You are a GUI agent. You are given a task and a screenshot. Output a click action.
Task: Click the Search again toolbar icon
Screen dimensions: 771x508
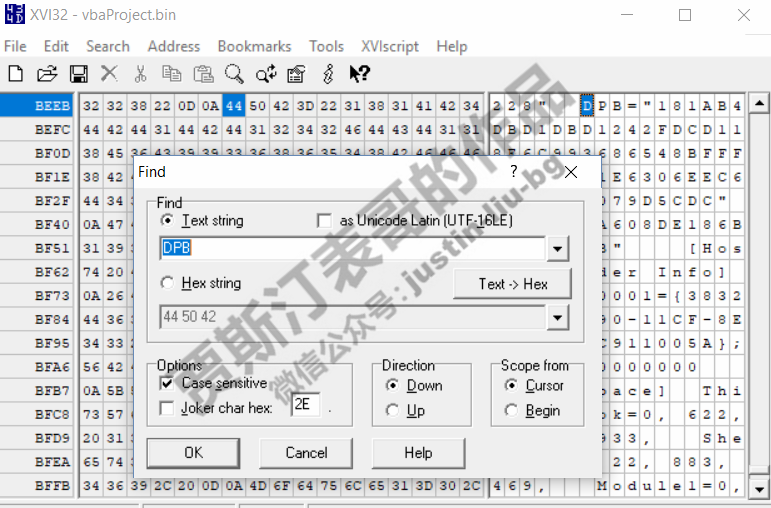[x=265, y=74]
